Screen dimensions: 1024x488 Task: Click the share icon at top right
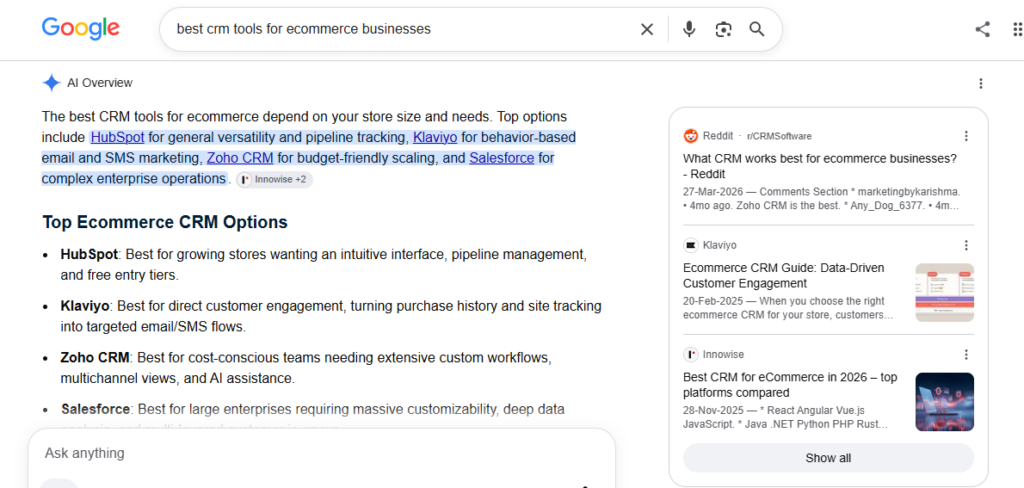982,29
